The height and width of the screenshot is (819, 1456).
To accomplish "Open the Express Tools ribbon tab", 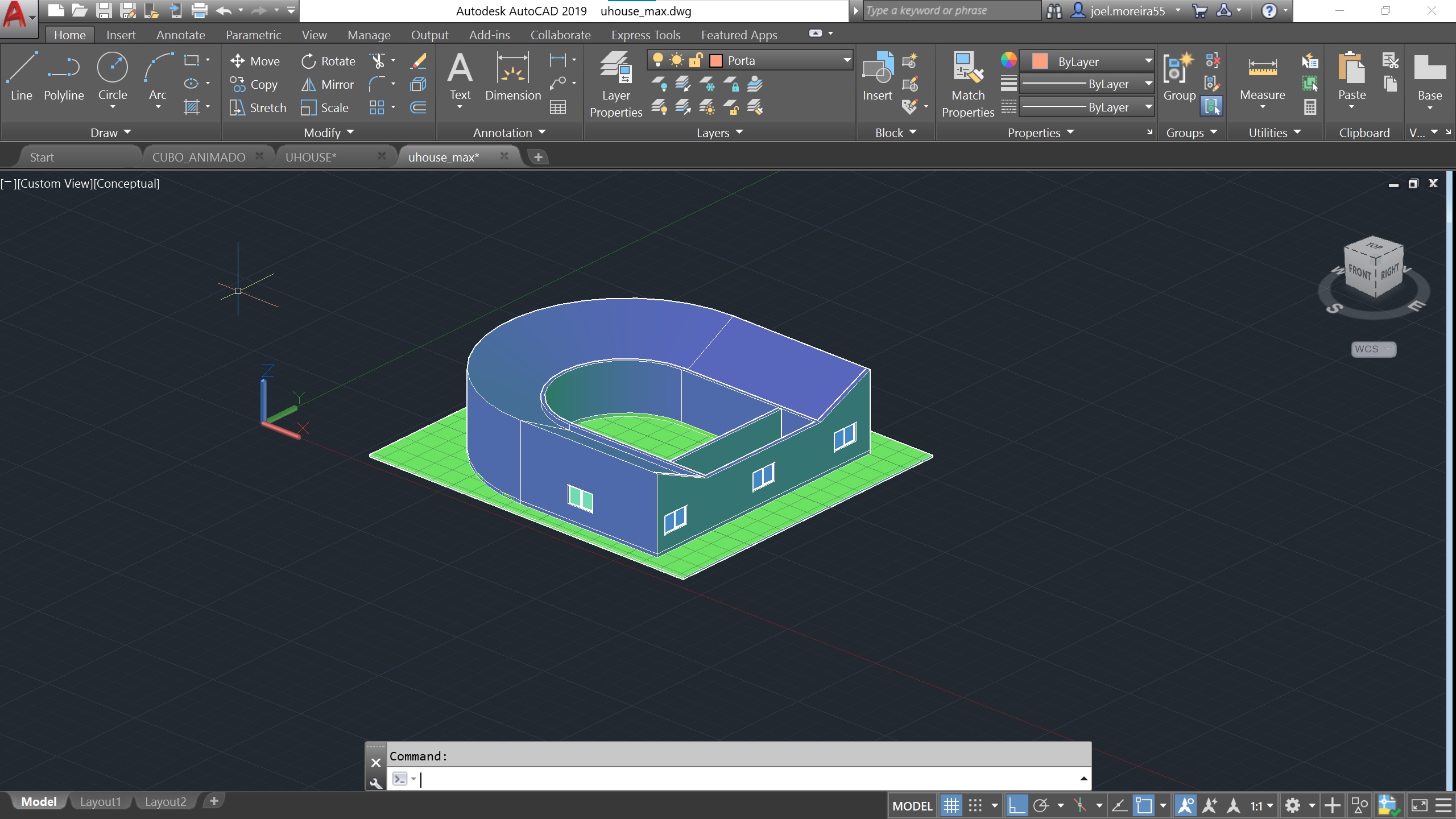I will (x=646, y=35).
